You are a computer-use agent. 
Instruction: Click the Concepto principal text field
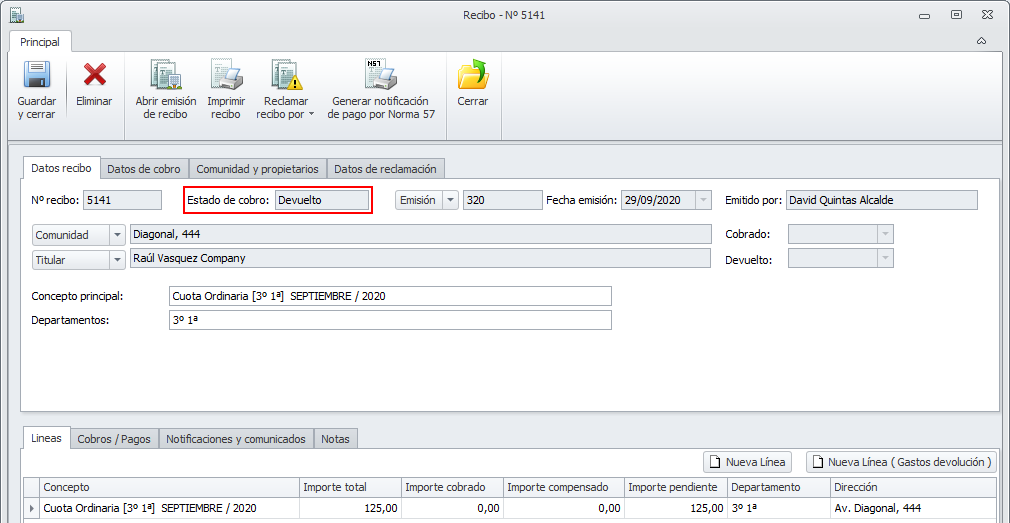pos(389,296)
